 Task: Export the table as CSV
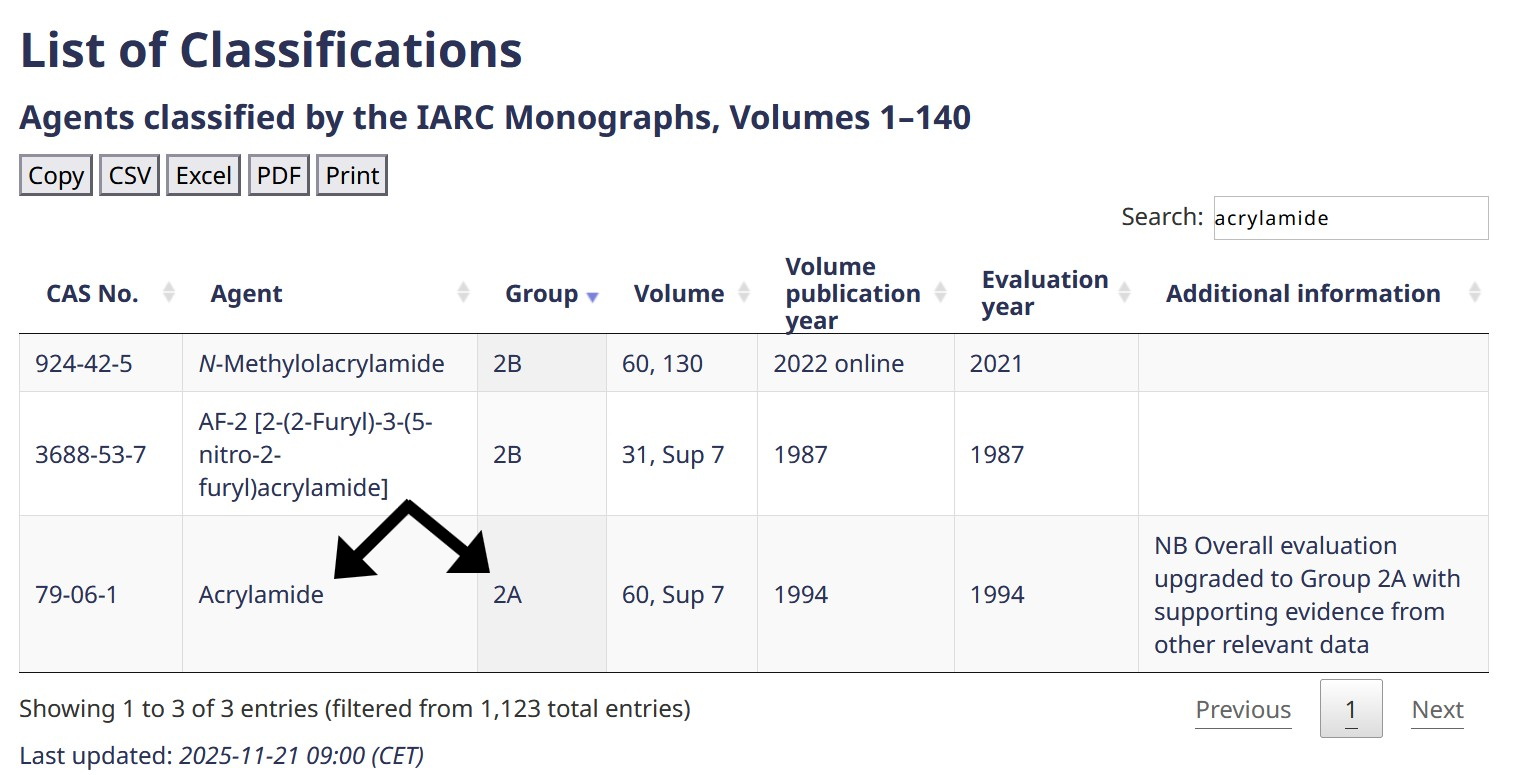tap(130, 176)
